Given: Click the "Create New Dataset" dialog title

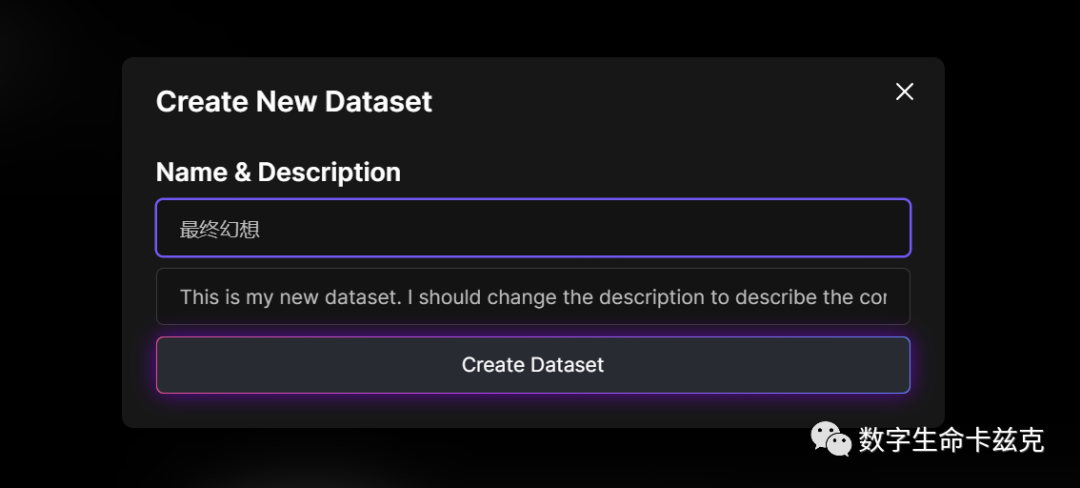Looking at the screenshot, I should point(294,102).
